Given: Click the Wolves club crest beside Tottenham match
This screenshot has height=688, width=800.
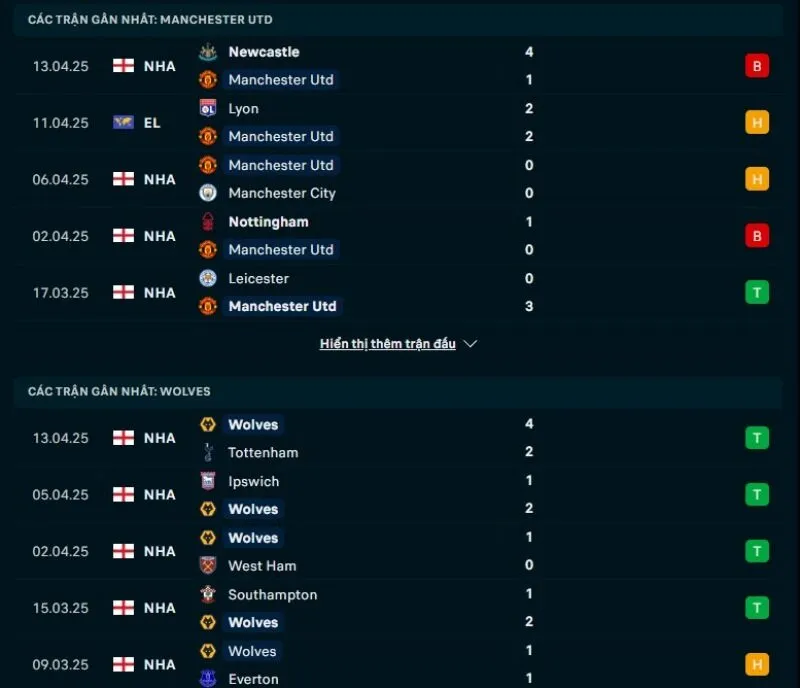Looking at the screenshot, I should click(x=207, y=424).
